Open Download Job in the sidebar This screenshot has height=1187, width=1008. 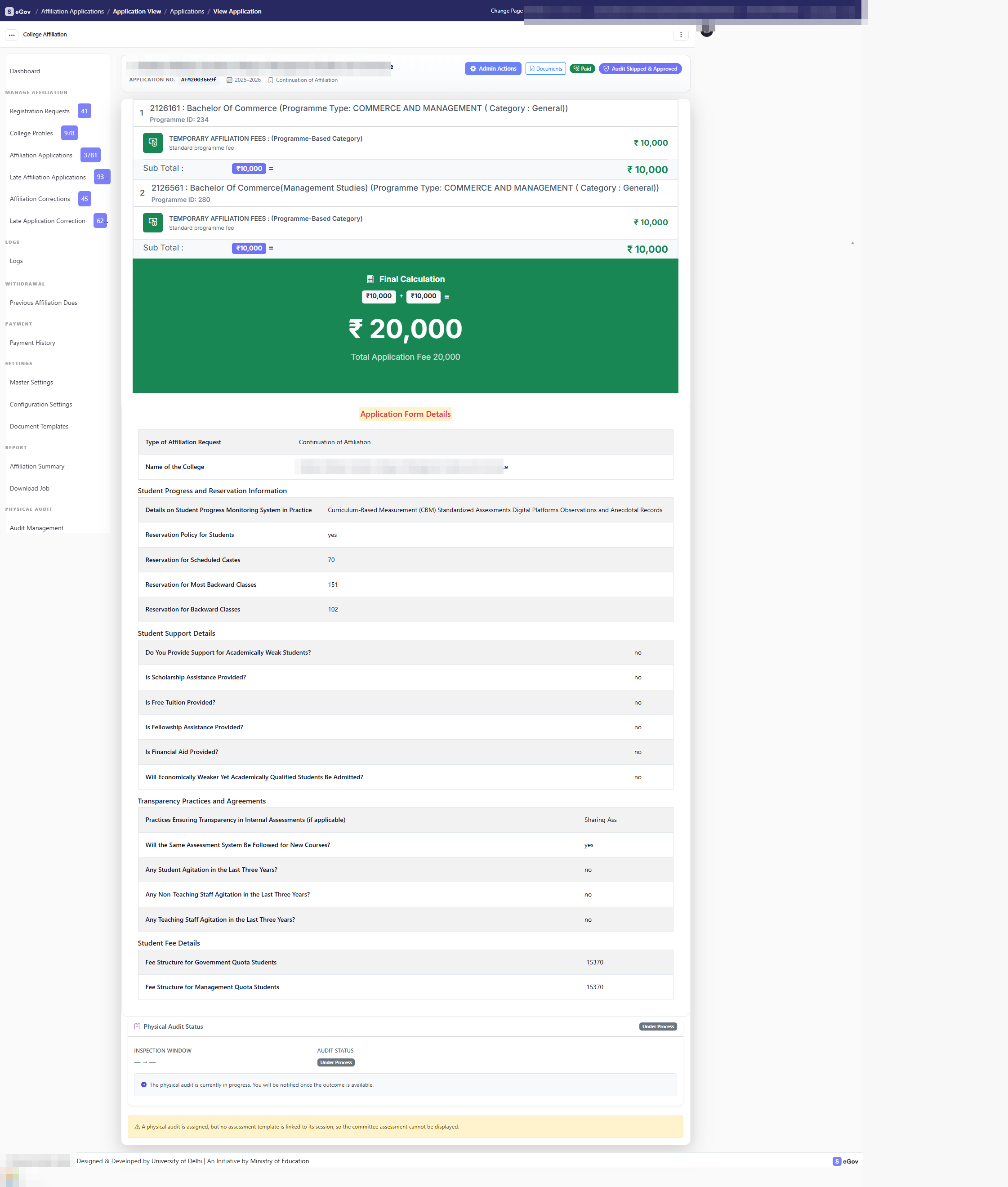click(30, 489)
